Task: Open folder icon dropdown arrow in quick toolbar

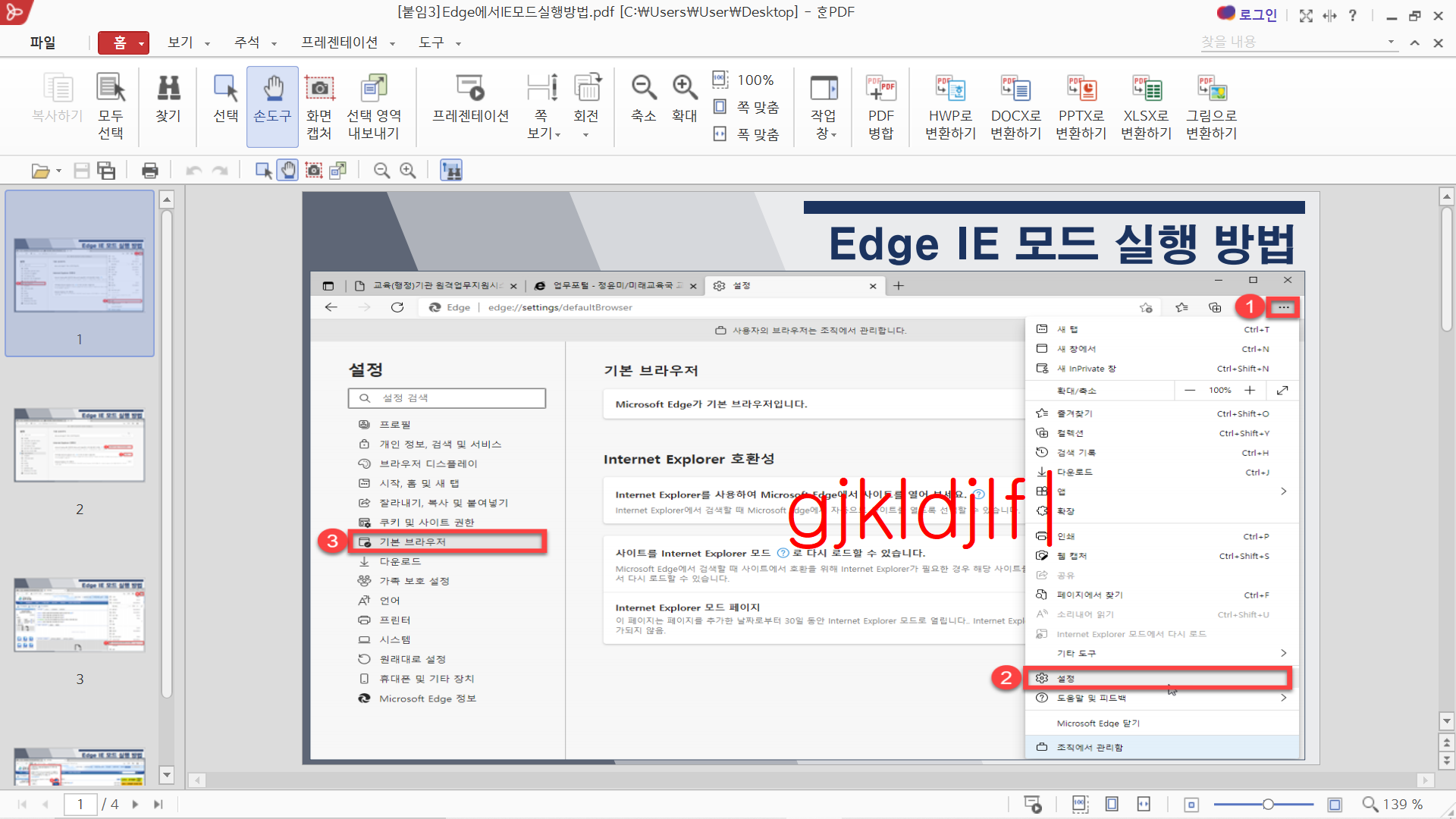Action: click(x=58, y=171)
